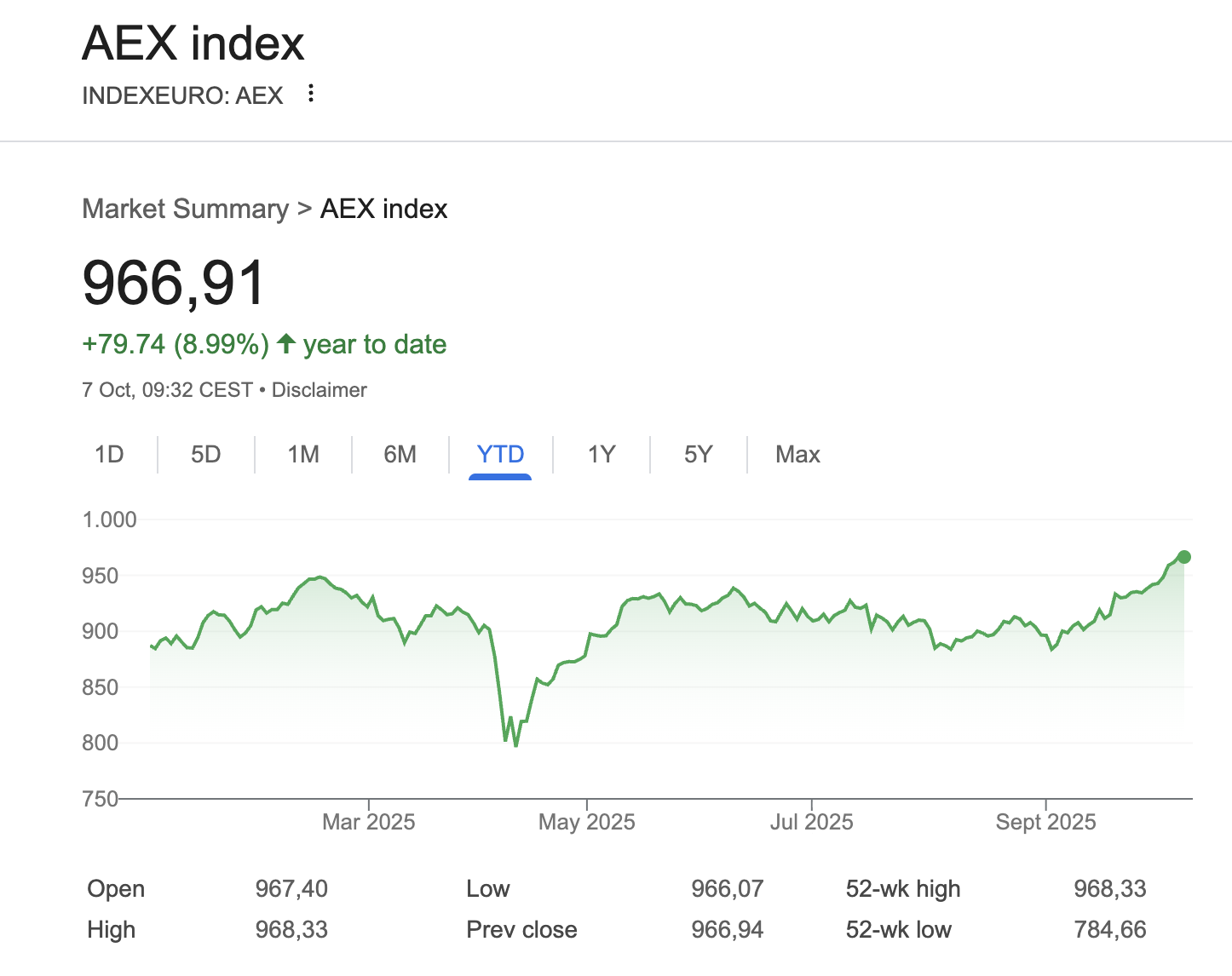Click the YTD range tab
Image resolution: width=1232 pixels, height=976 pixels.
(500, 454)
